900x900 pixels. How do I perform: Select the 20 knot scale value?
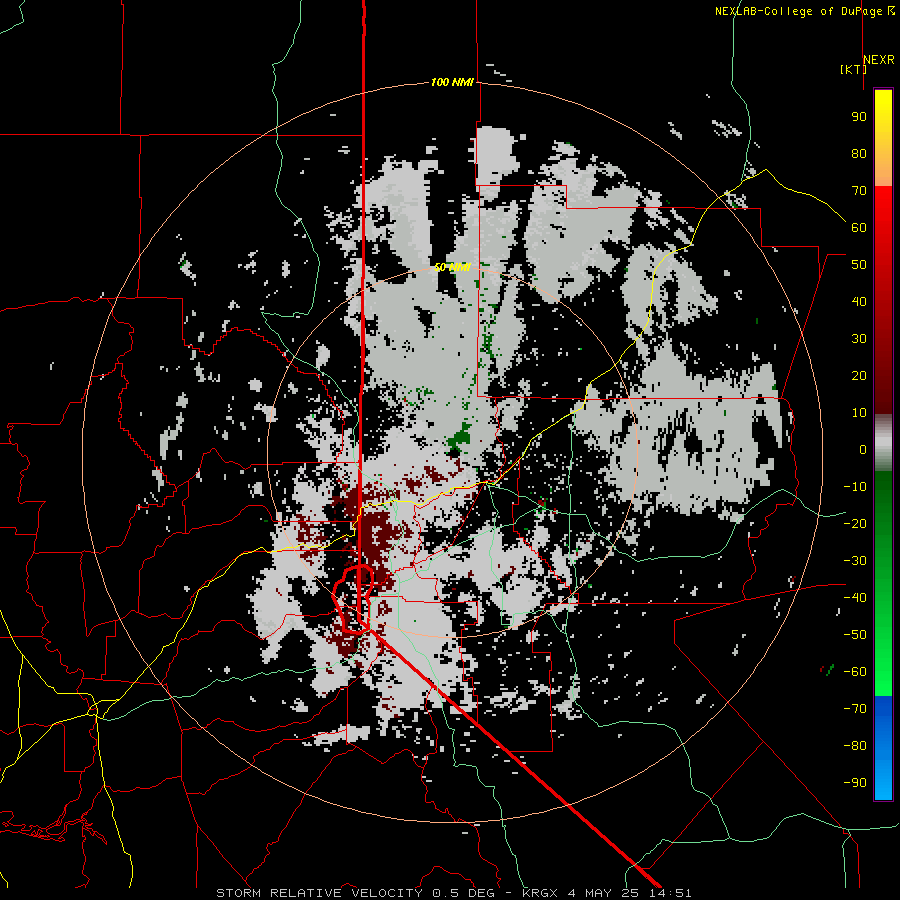pos(859,376)
